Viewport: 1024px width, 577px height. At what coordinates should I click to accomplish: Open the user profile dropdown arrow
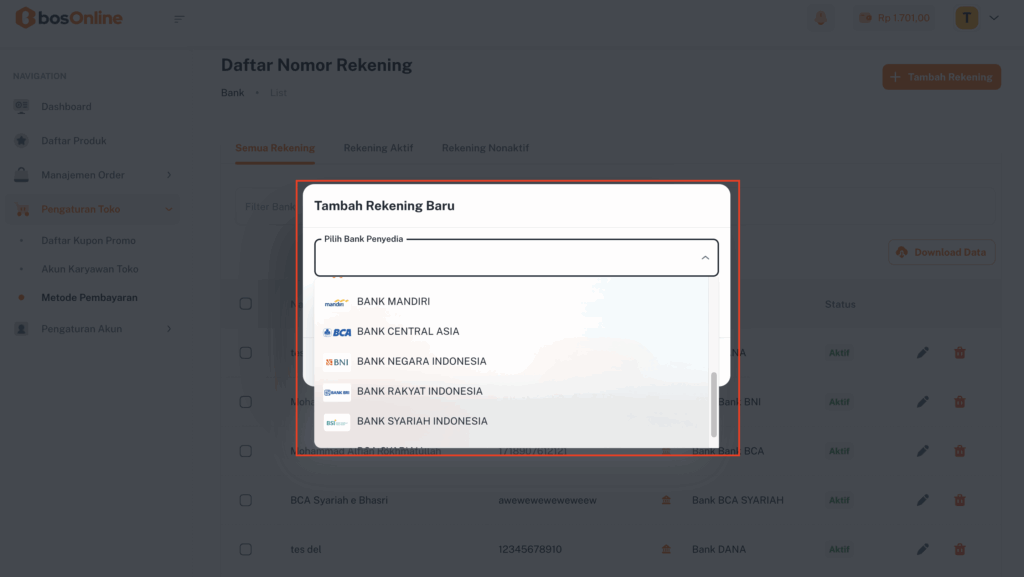pos(994,18)
